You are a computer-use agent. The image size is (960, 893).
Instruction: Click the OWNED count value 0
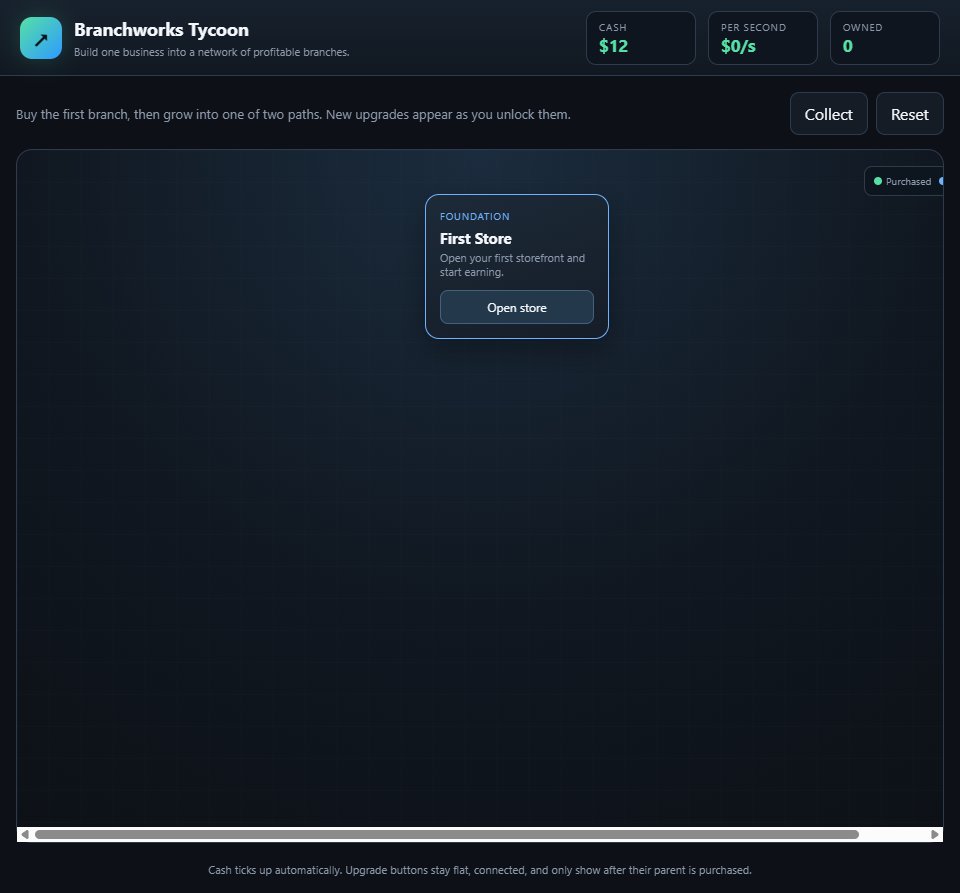847,47
